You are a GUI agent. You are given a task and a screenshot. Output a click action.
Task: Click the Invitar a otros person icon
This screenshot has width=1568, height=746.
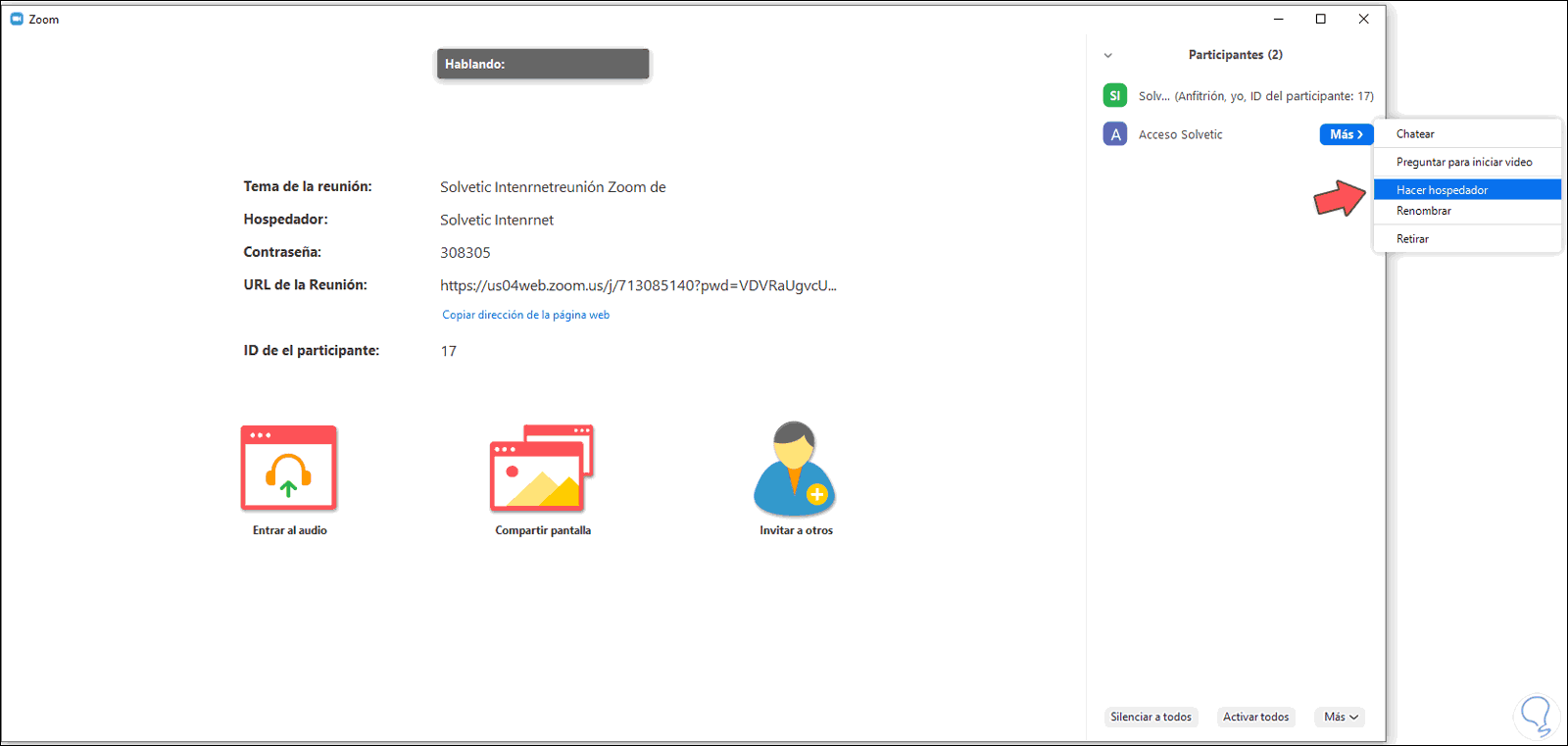(795, 469)
